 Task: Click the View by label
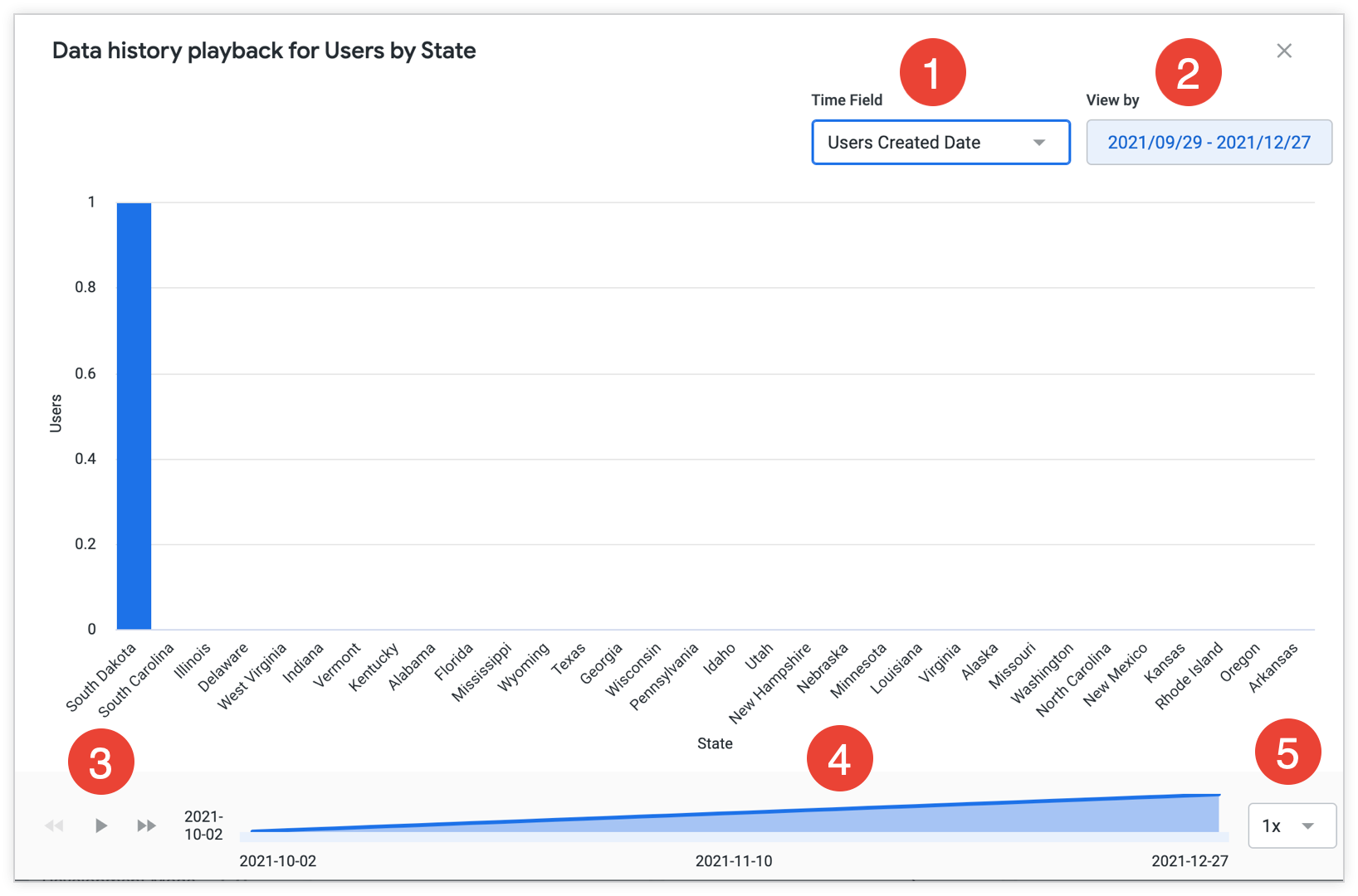pos(1112,100)
